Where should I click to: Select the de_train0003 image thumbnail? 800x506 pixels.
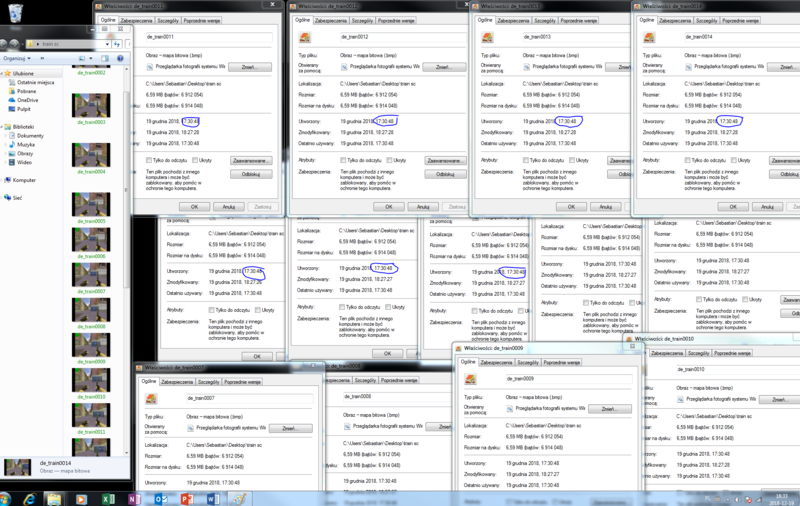91,105
